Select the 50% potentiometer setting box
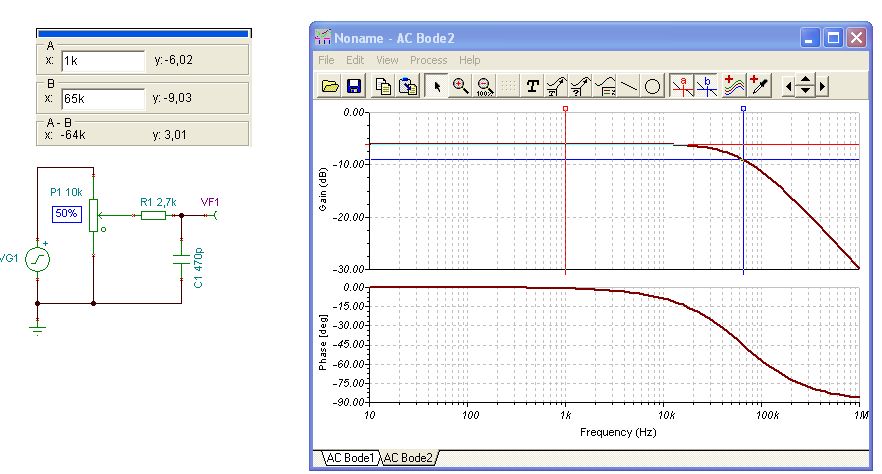 point(66,214)
